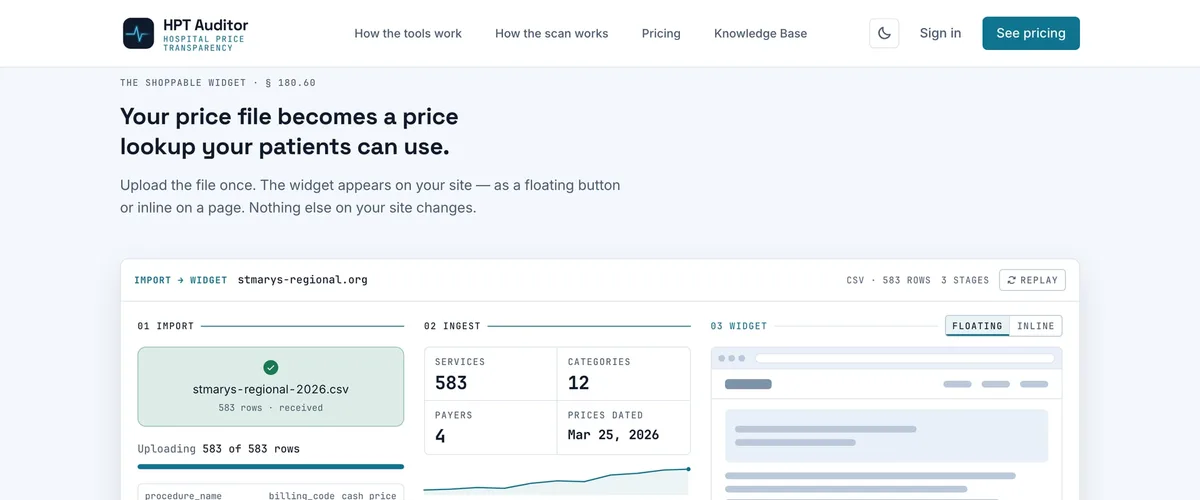
Task: Click the stmarys-regional.org domain text
Action: (303, 280)
